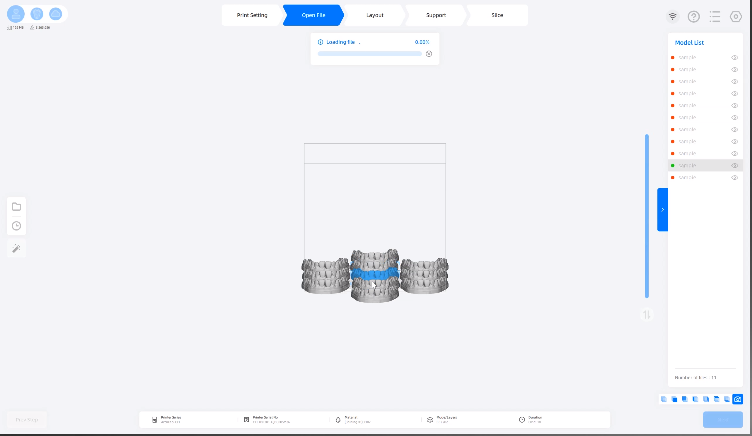Go to the Layout step tab
This screenshot has width=752, height=436.
pos(374,15)
